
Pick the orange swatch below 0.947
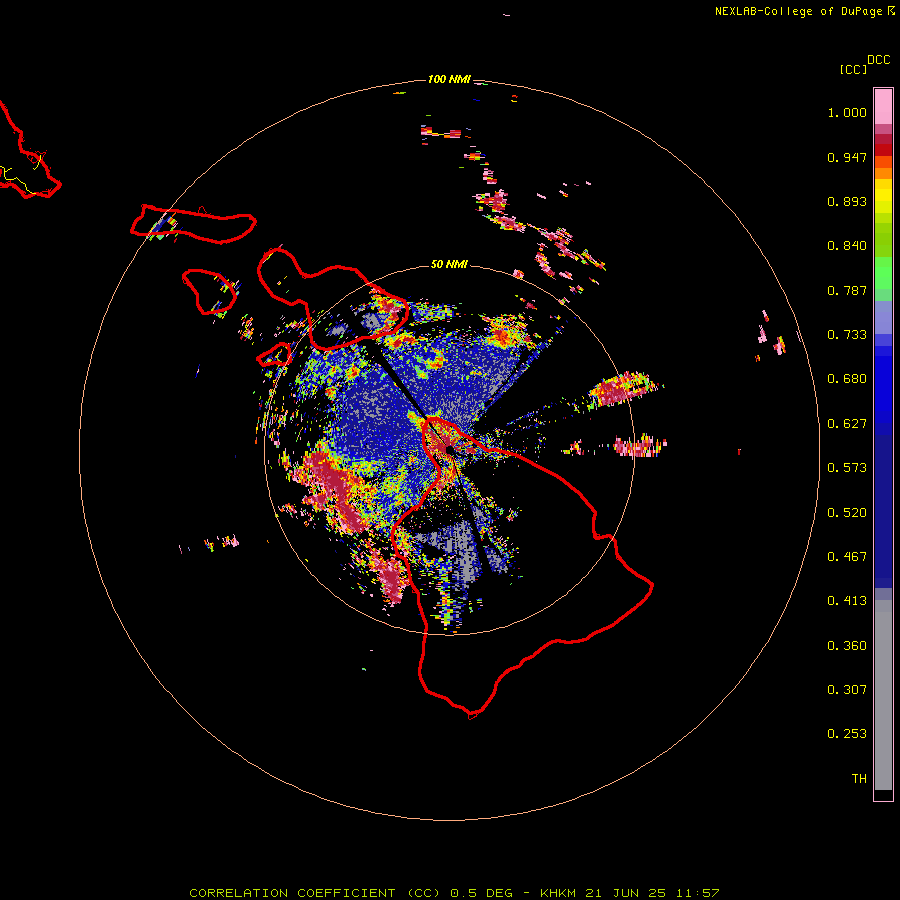tap(883, 173)
